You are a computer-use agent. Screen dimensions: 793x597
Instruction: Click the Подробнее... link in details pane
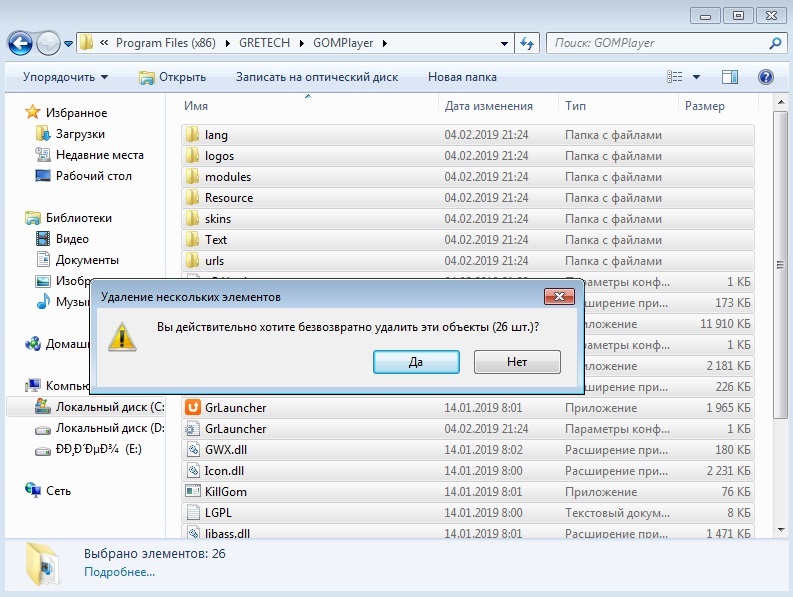click(119, 572)
